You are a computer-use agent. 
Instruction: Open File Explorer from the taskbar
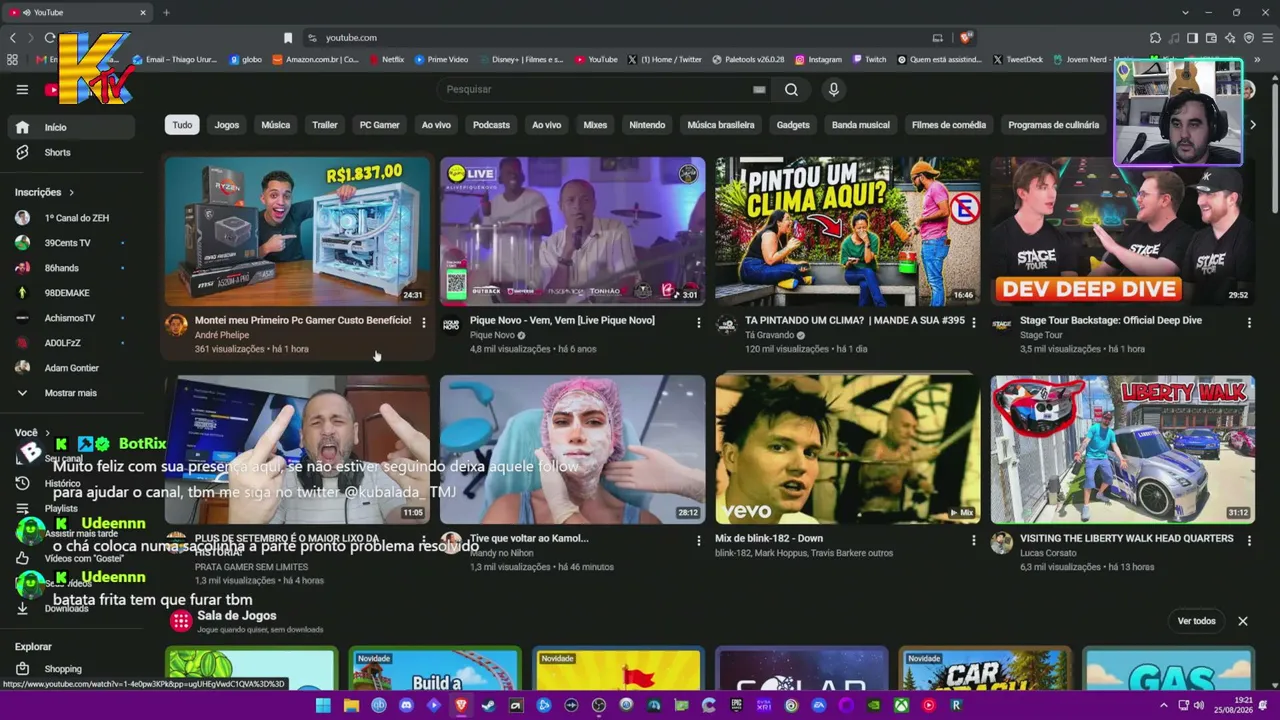[351, 705]
